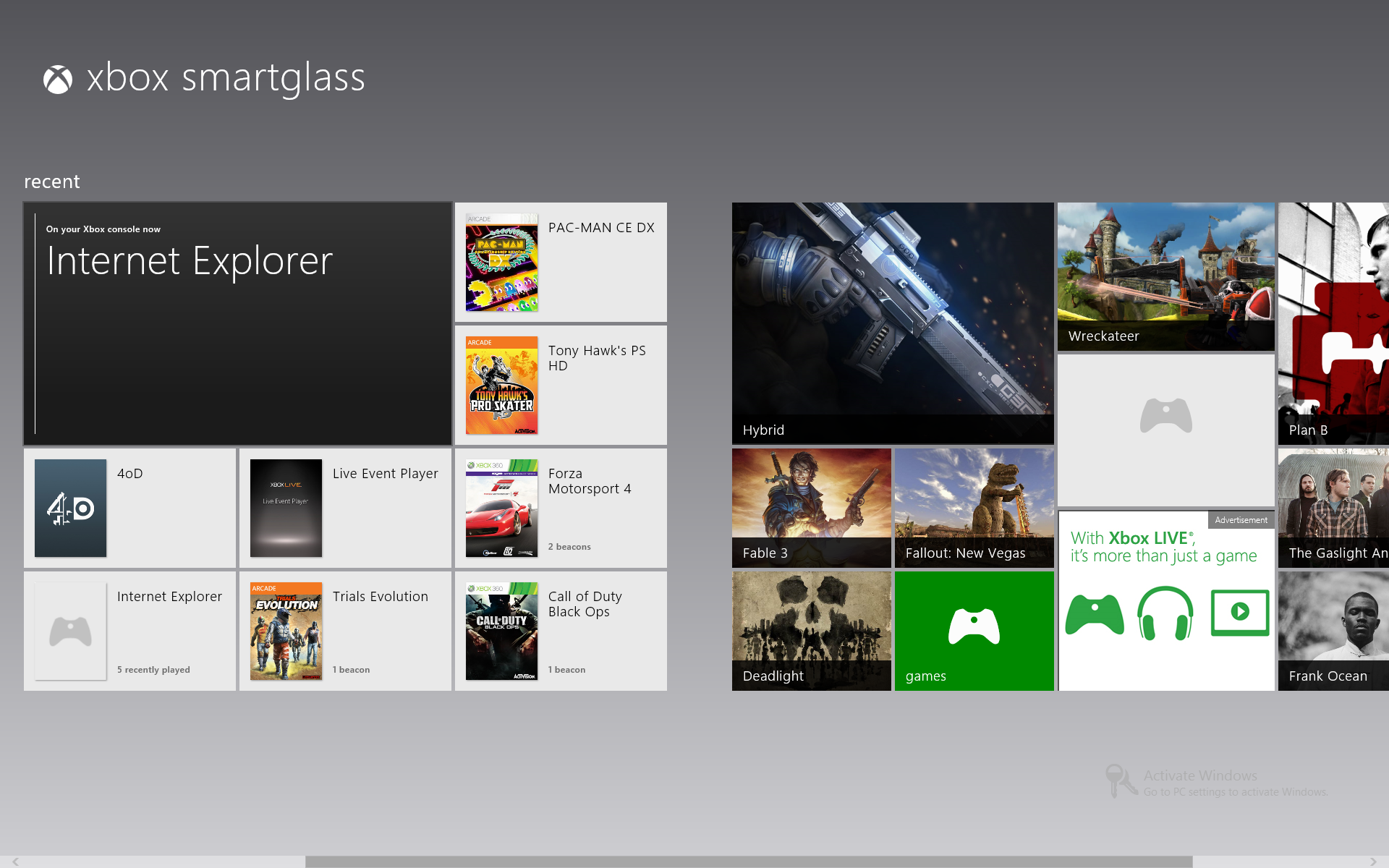Open PAC-MAN CE DX cover art
1389x868 pixels.
(501, 263)
